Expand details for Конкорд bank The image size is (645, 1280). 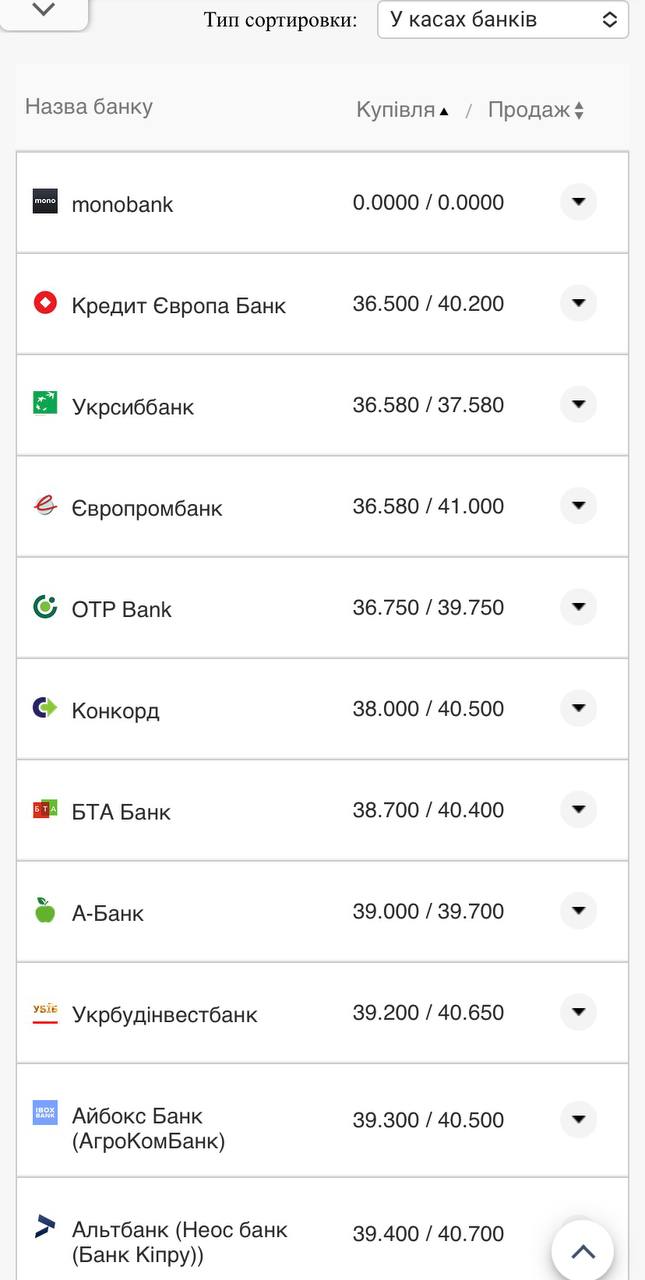(578, 709)
